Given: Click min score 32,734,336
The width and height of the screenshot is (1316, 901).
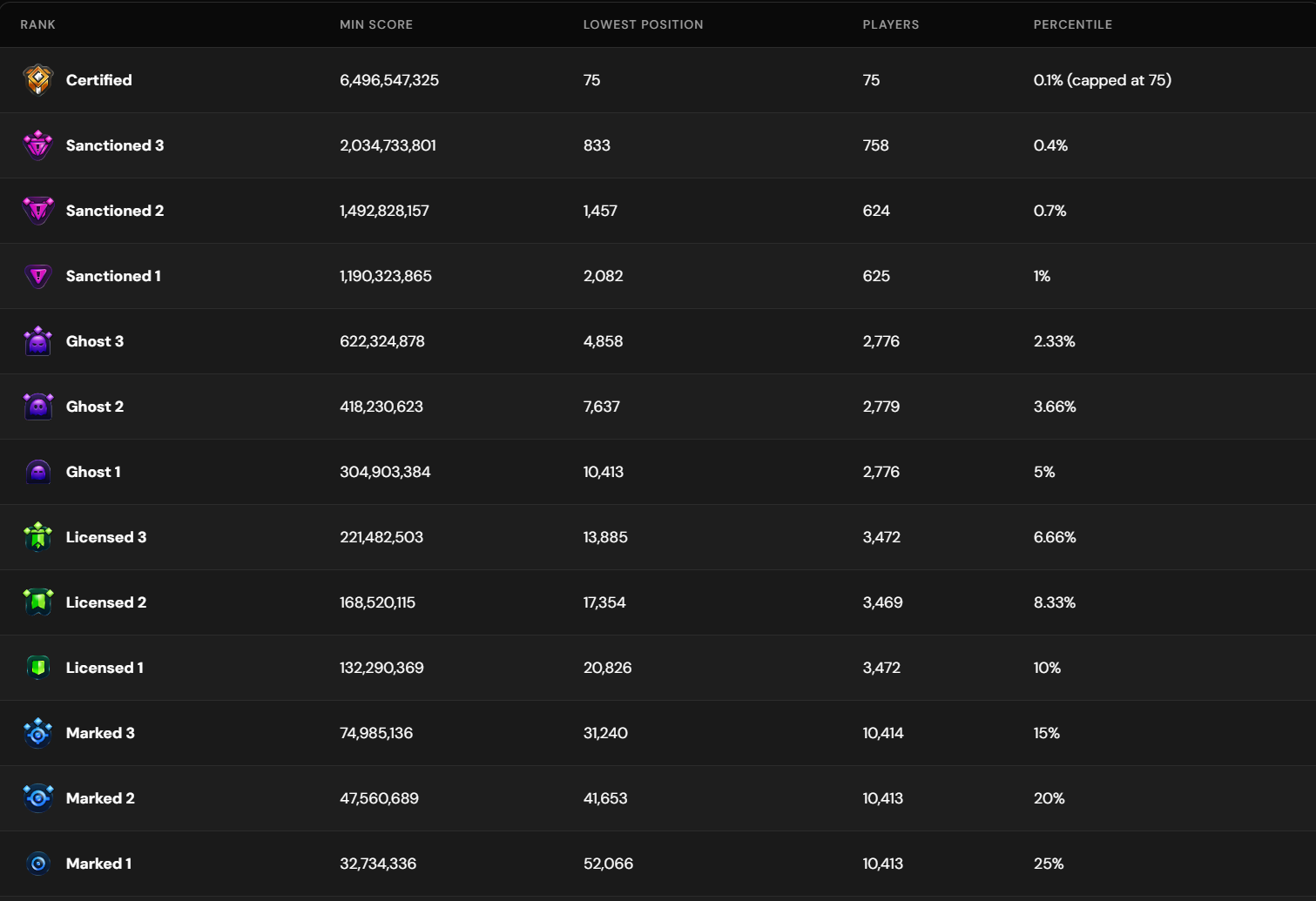Looking at the screenshot, I should pos(378,864).
